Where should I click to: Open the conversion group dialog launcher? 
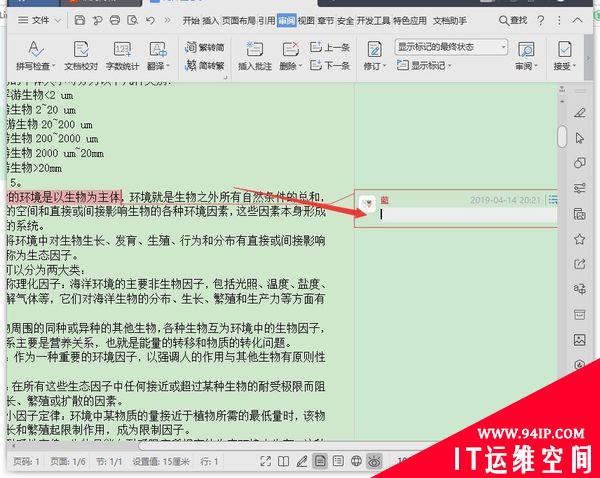[x=225, y=78]
